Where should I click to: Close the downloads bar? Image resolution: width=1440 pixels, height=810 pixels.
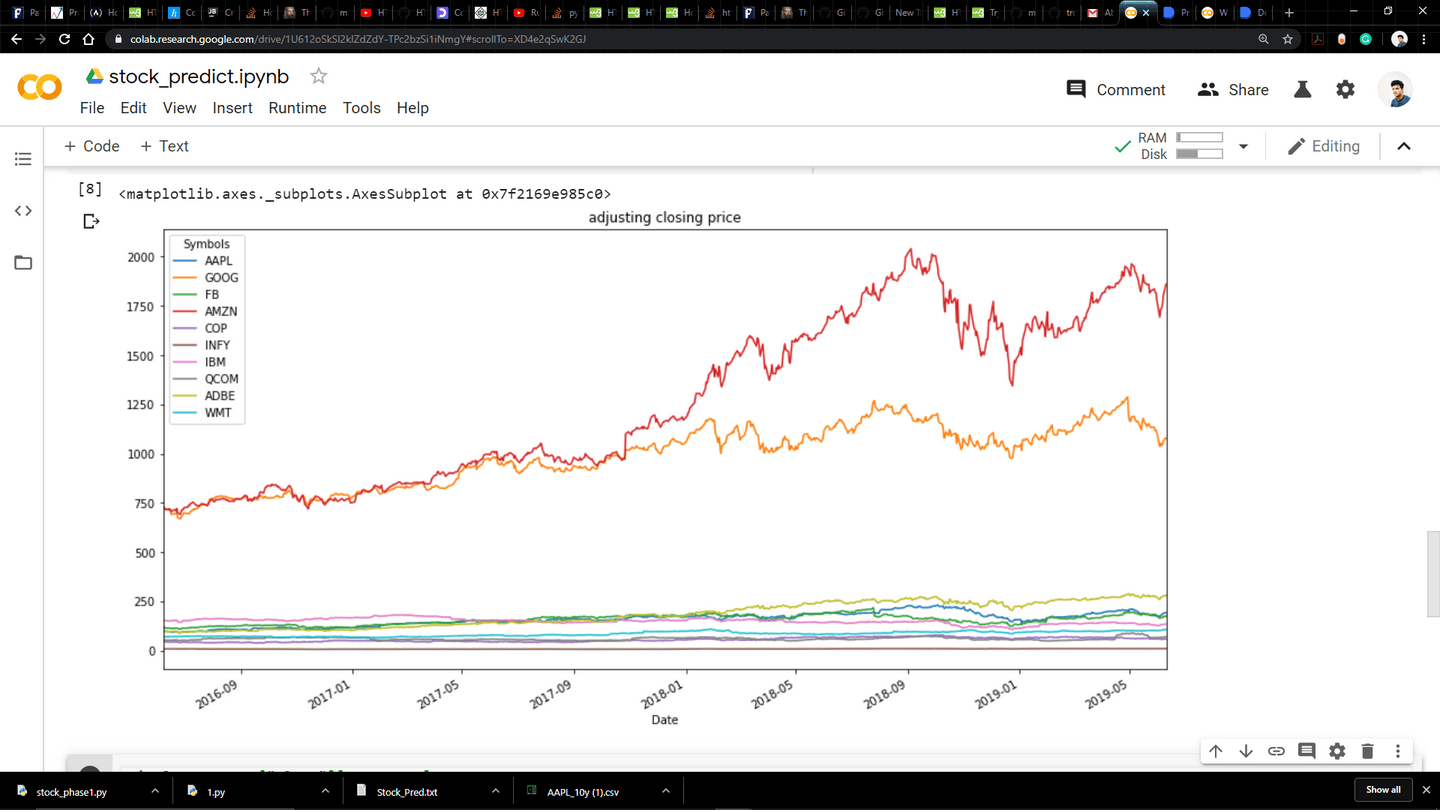coord(1426,790)
